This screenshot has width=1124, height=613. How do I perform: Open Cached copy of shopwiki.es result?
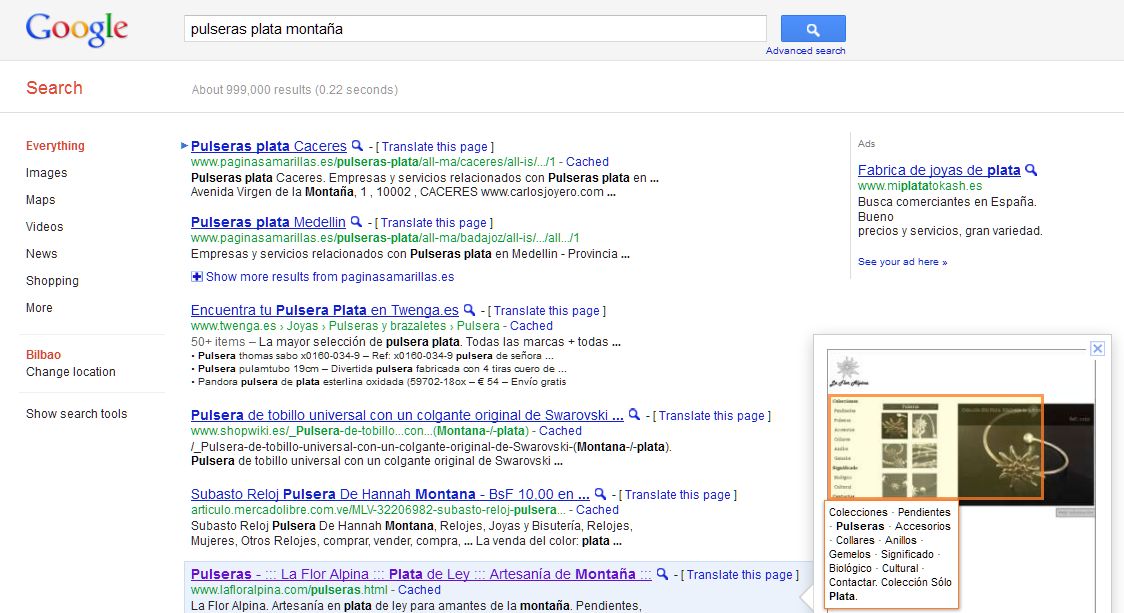point(560,431)
